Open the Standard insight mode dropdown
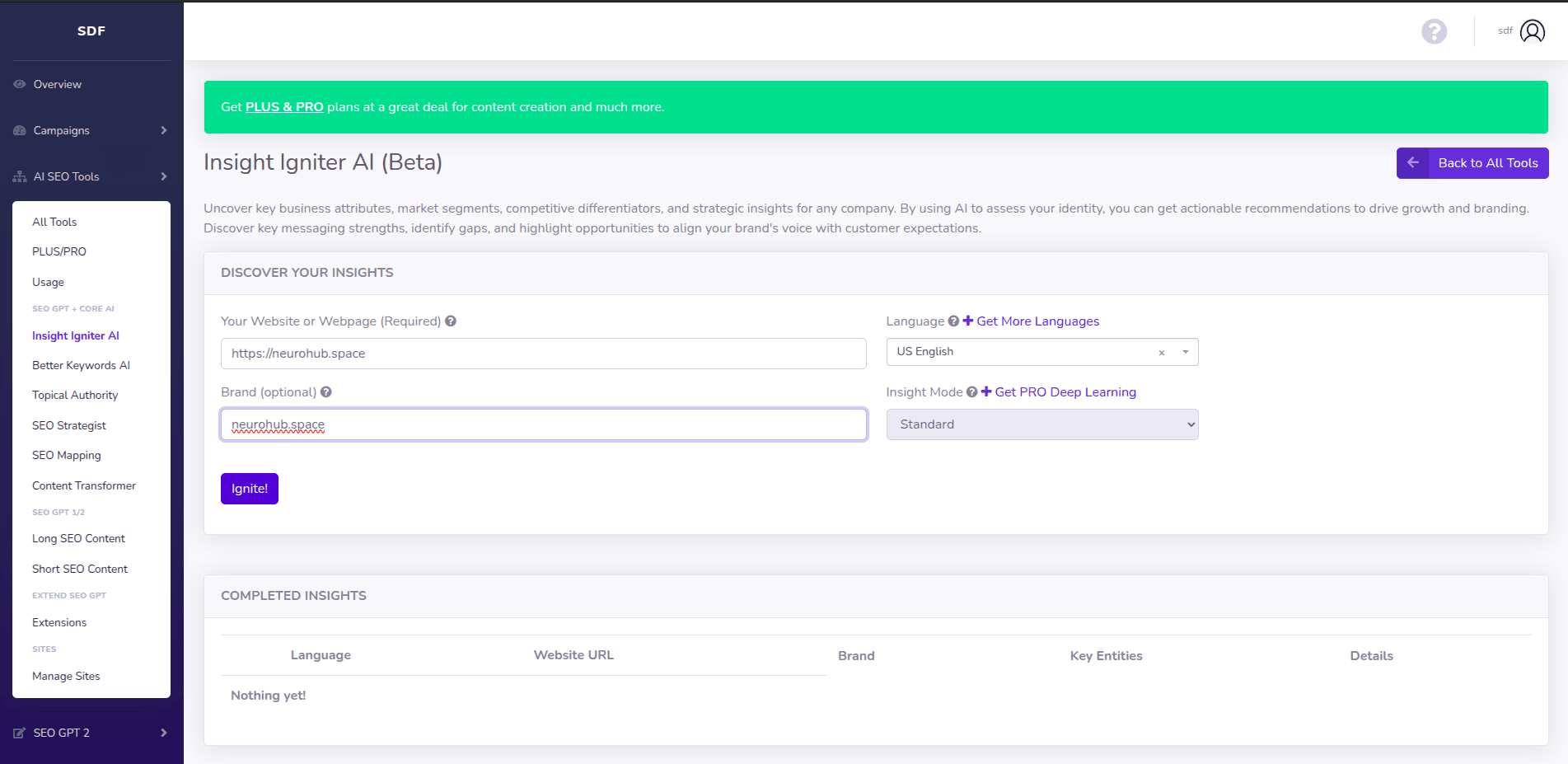Image resolution: width=1568 pixels, height=764 pixels. coord(1042,424)
